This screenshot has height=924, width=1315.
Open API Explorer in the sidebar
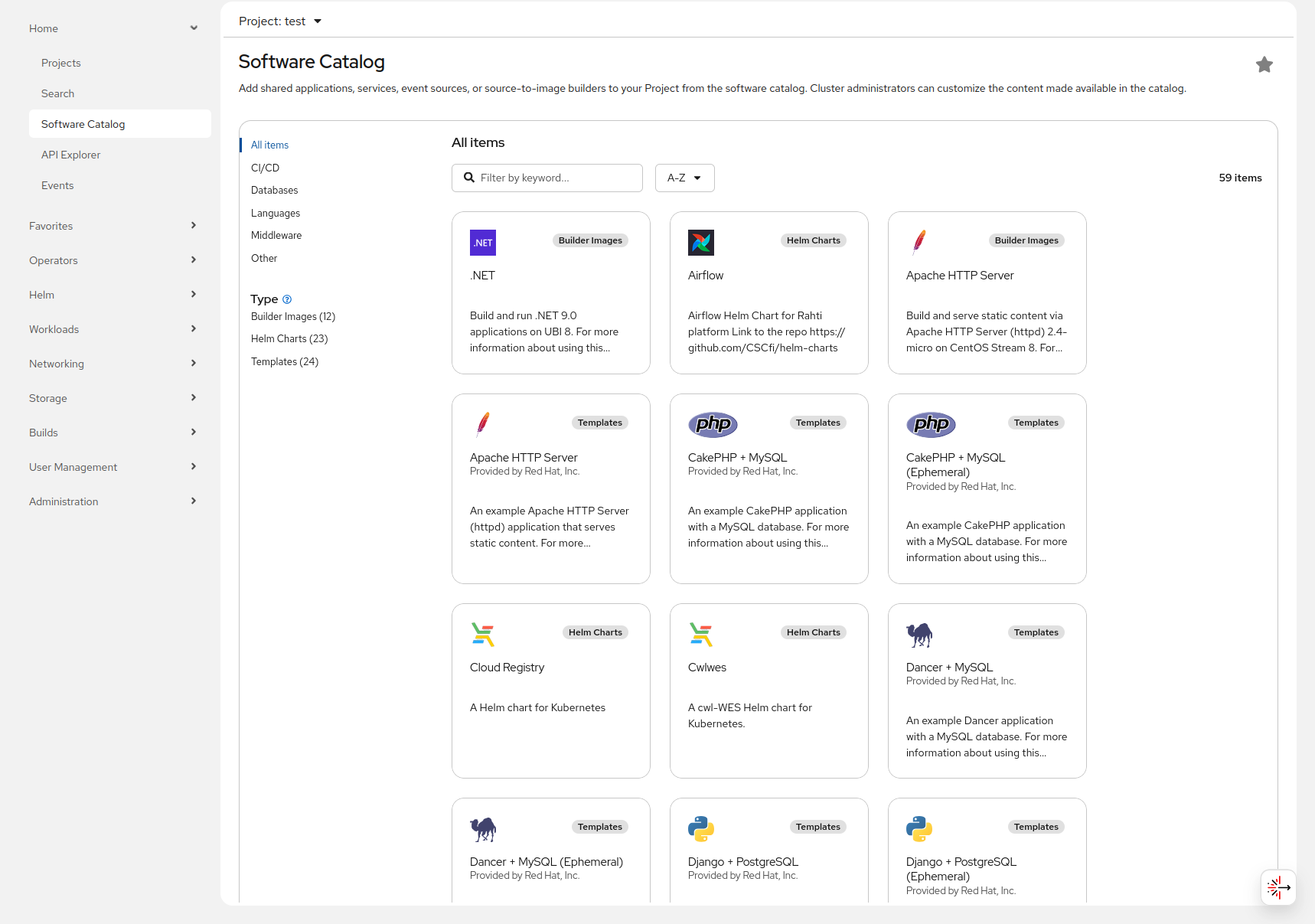pos(71,155)
